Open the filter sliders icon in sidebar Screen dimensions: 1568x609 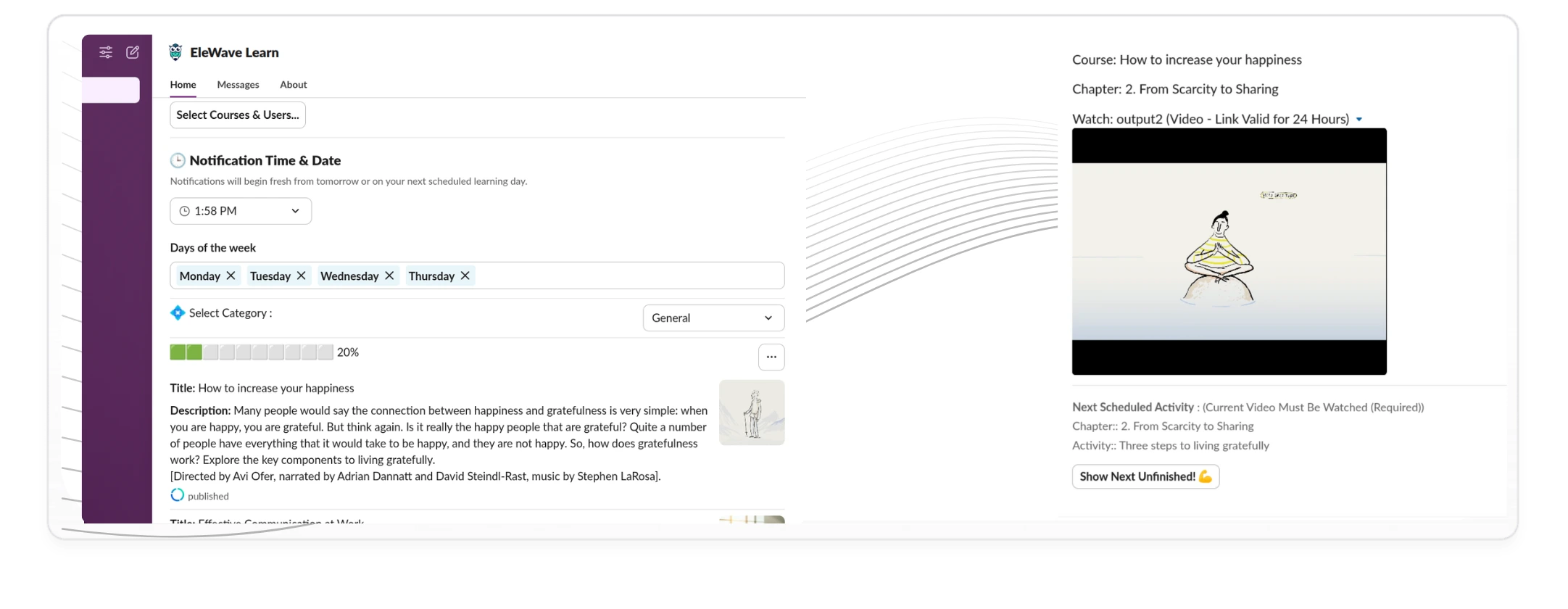click(106, 52)
